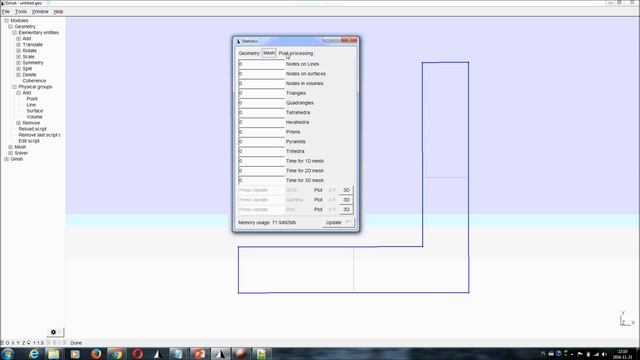Launch Opera from the taskbar
The width and height of the screenshot is (640, 360).
[138, 353]
